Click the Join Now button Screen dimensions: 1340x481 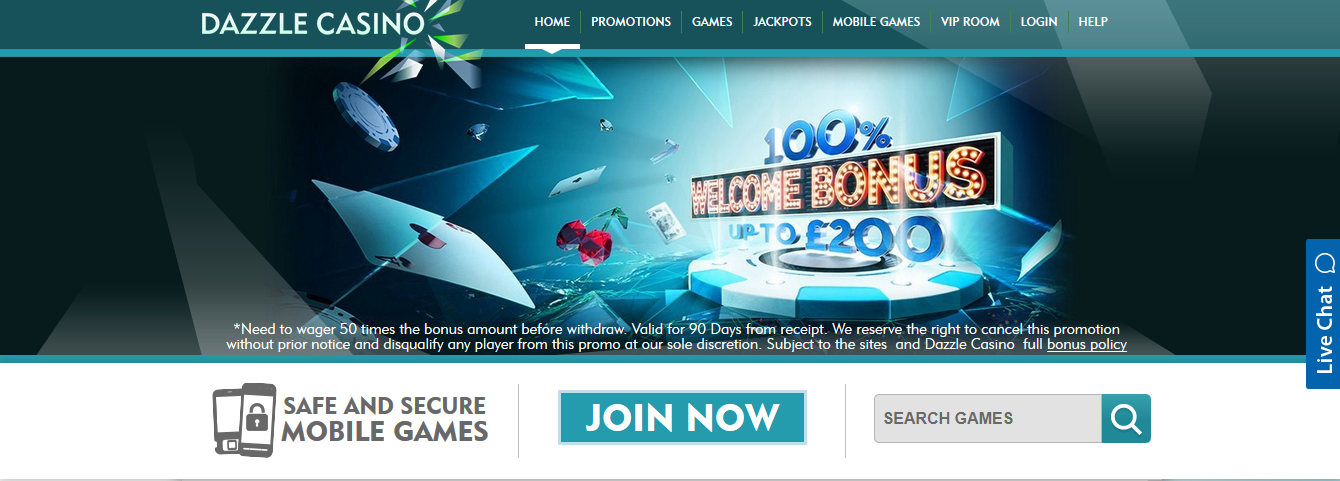[x=682, y=417]
